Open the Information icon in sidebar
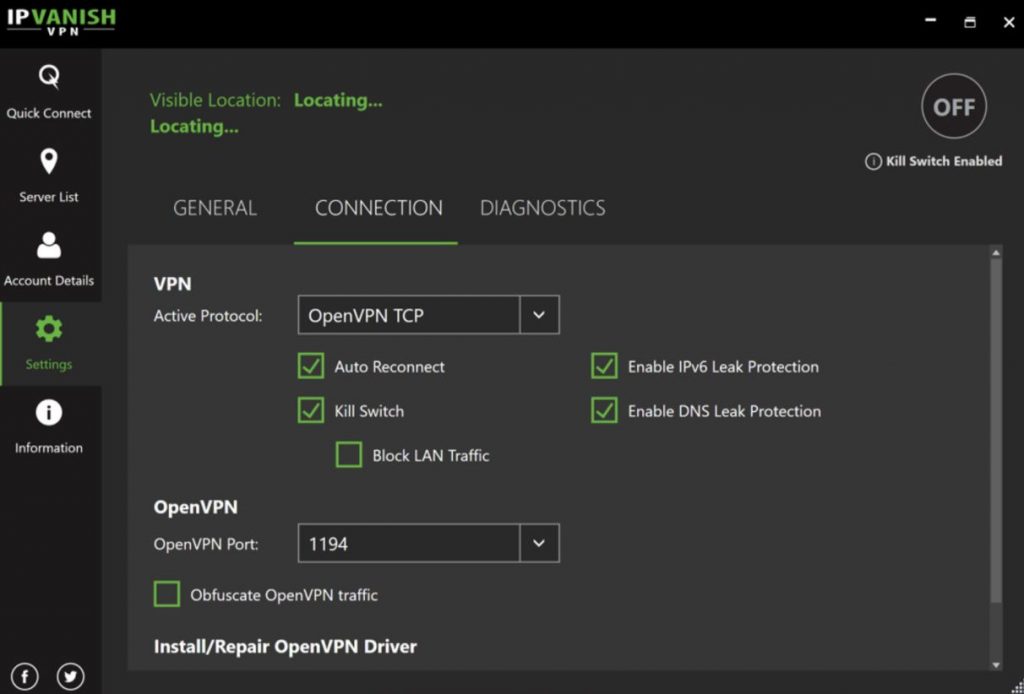The image size is (1024, 694). 49,413
